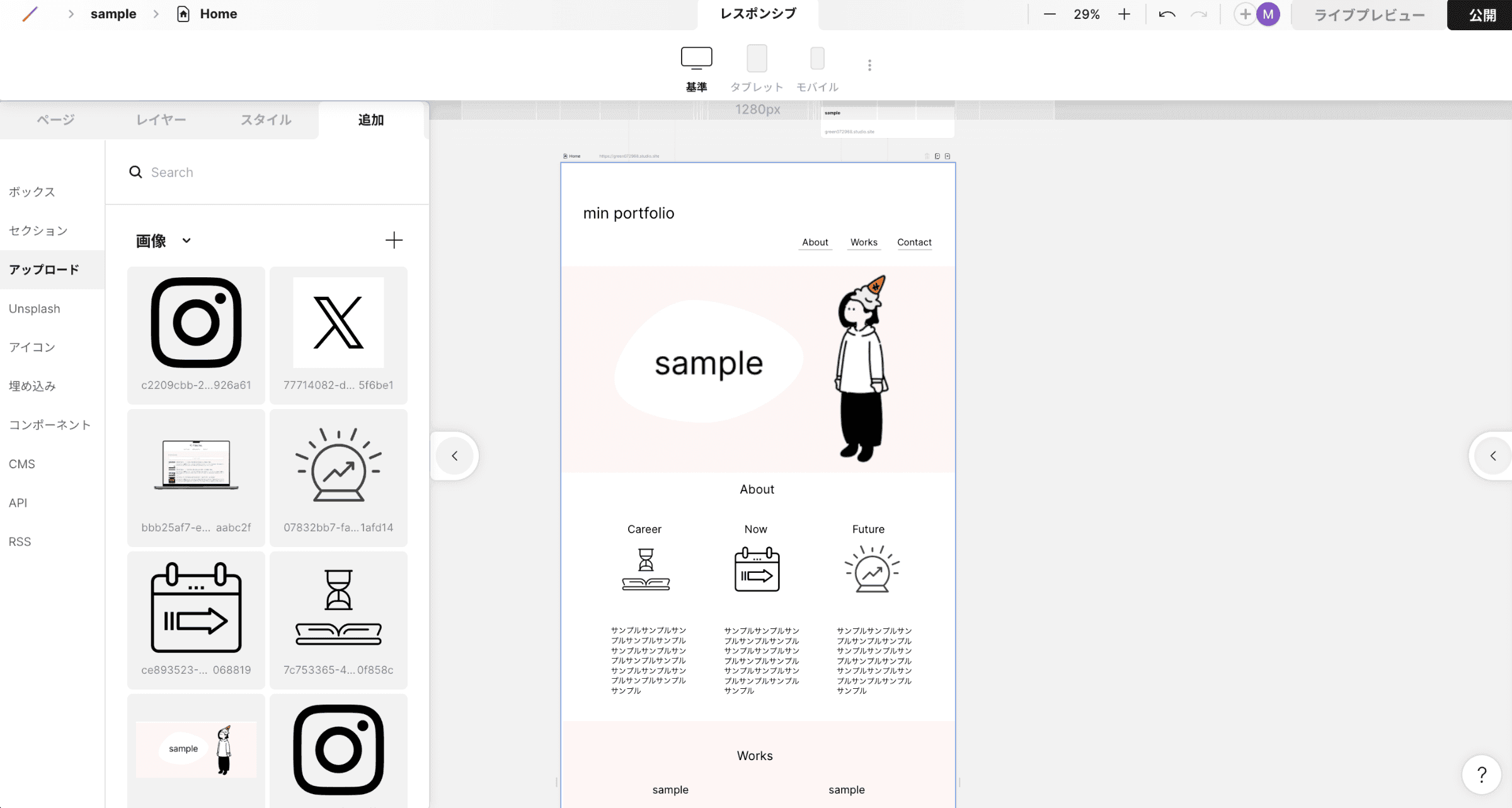This screenshot has height=808, width=1512.
Task: Zoom out using the minus icon
Action: [x=1049, y=14]
